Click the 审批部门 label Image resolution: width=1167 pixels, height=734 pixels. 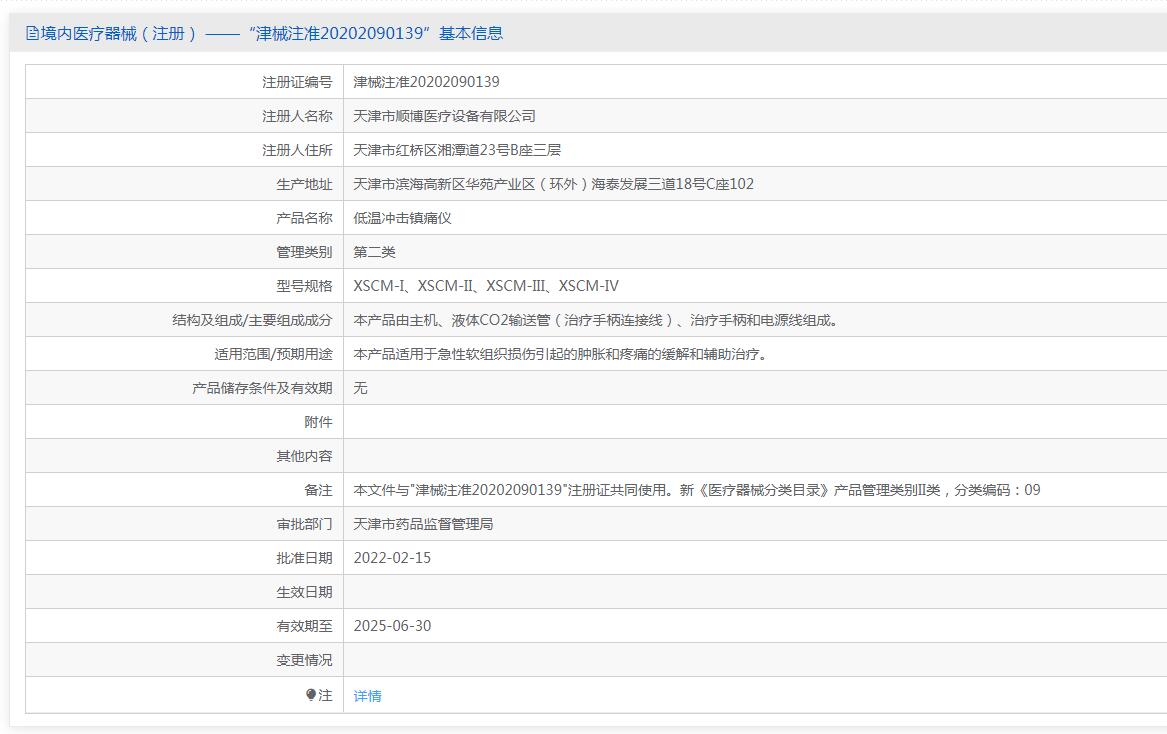pyautogui.click(x=304, y=524)
